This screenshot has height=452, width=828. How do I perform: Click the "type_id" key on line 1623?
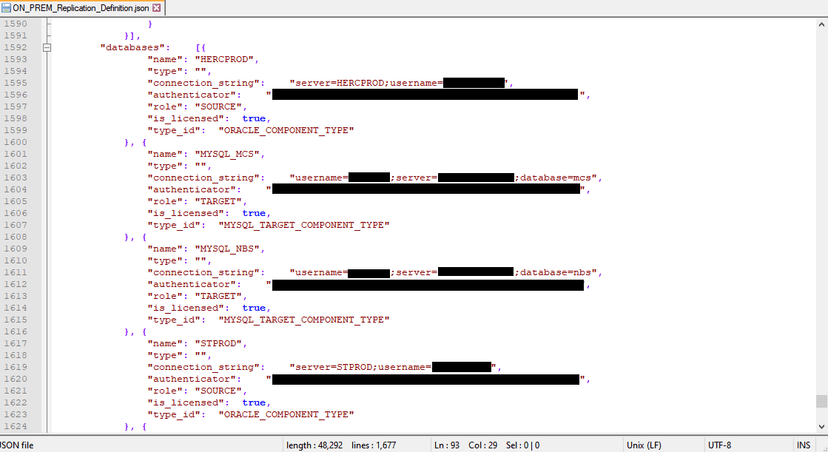tap(174, 415)
